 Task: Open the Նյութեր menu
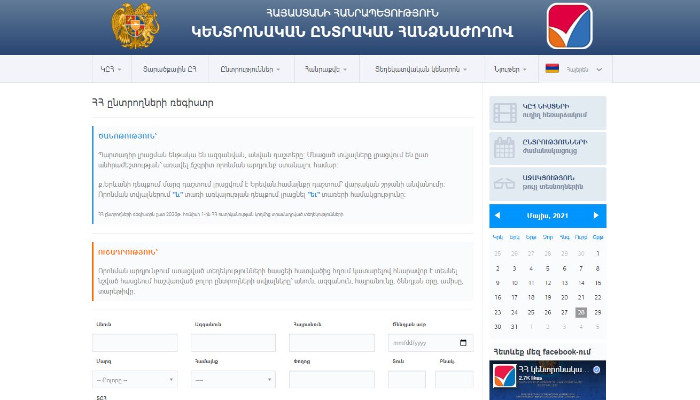pyautogui.click(x=511, y=69)
